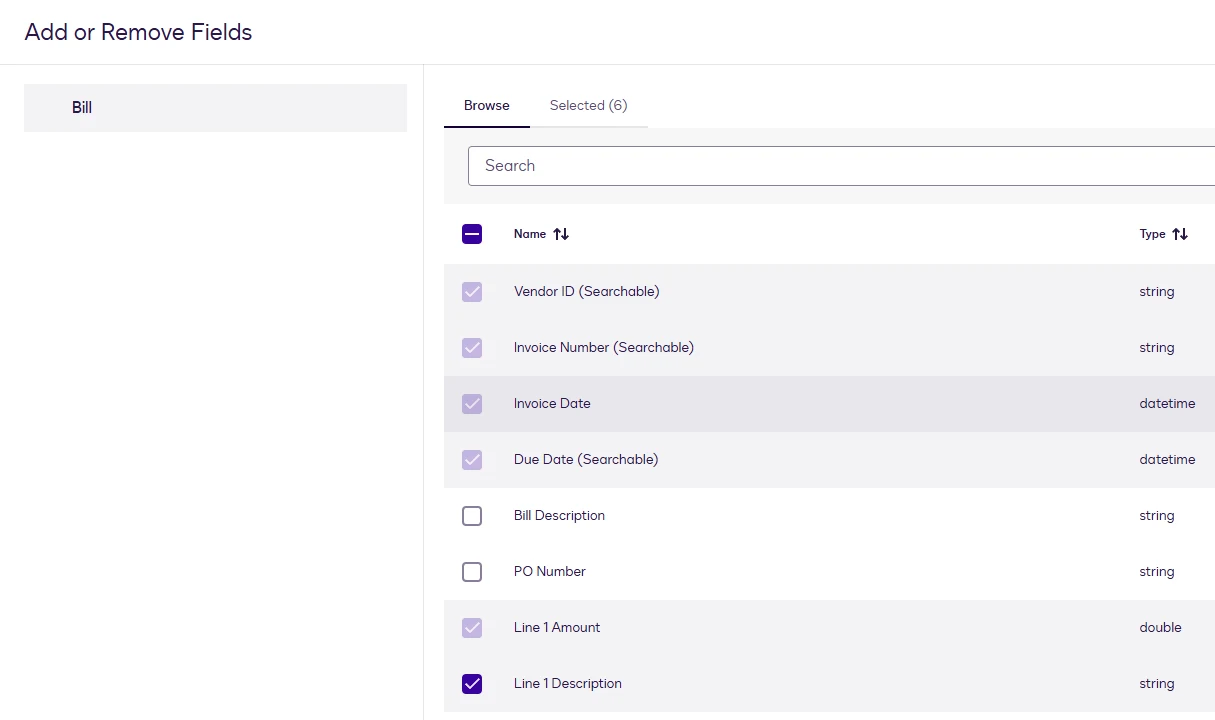This screenshot has width=1215, height=720.
Task: Toggle the Line 1 Amount checkbox
Action: (472, 628)
